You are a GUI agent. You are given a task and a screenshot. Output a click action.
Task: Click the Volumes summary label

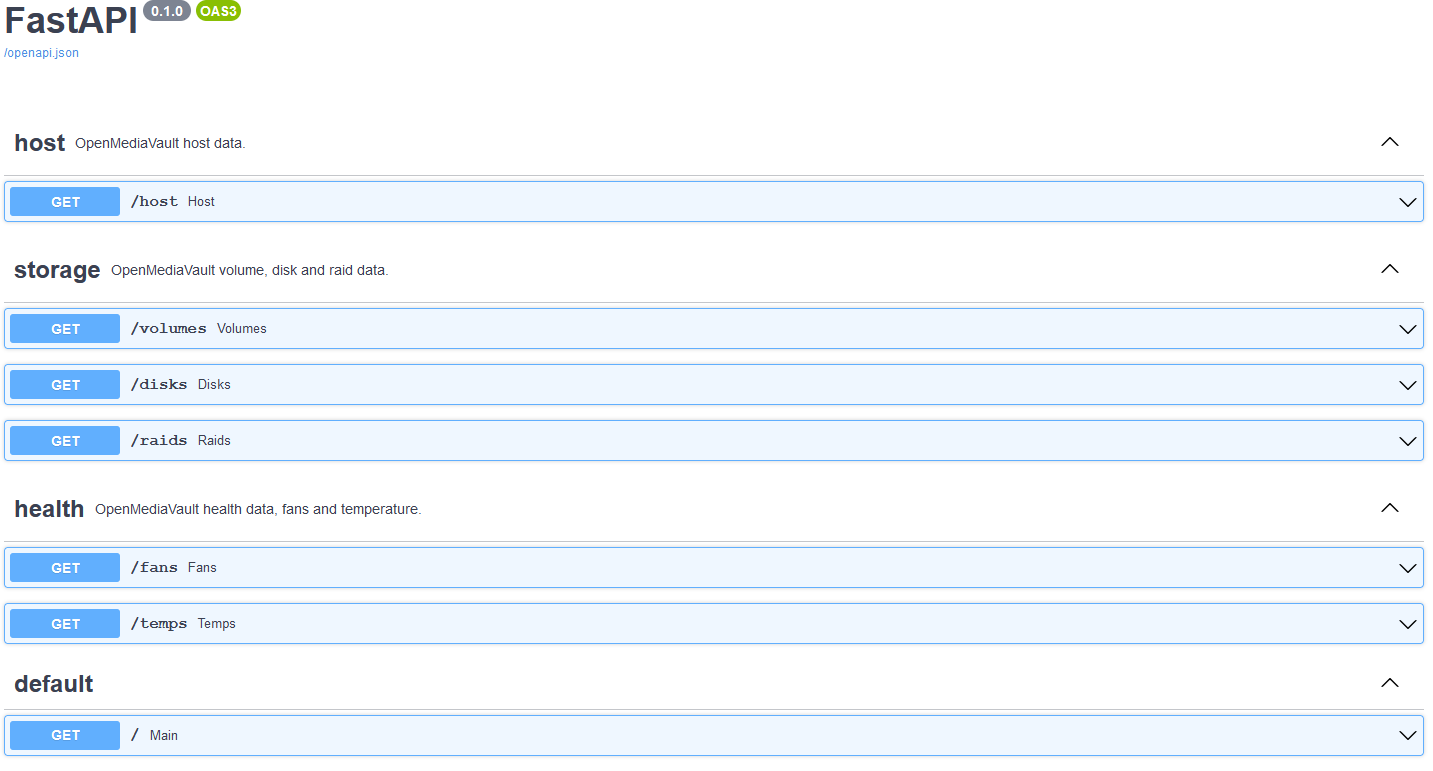(x=242, y=329)
